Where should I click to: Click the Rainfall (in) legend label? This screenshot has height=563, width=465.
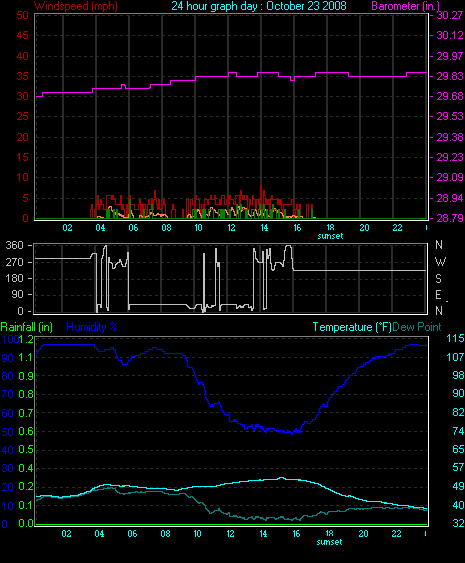[27, 327]
